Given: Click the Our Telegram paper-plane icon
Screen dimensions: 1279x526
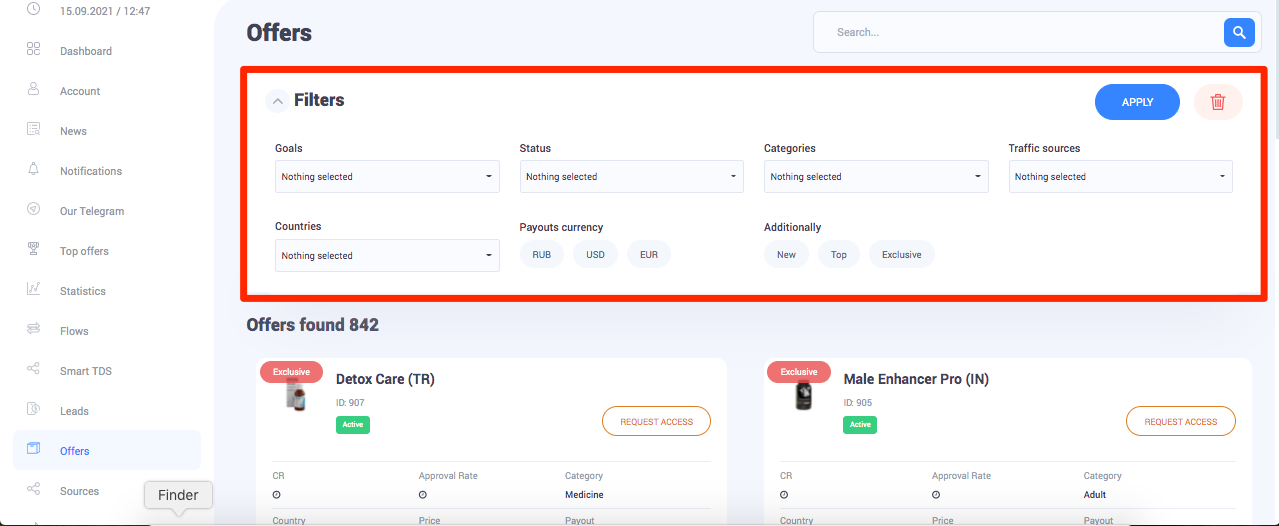Looking at the screenshot, I should [33, 209].
